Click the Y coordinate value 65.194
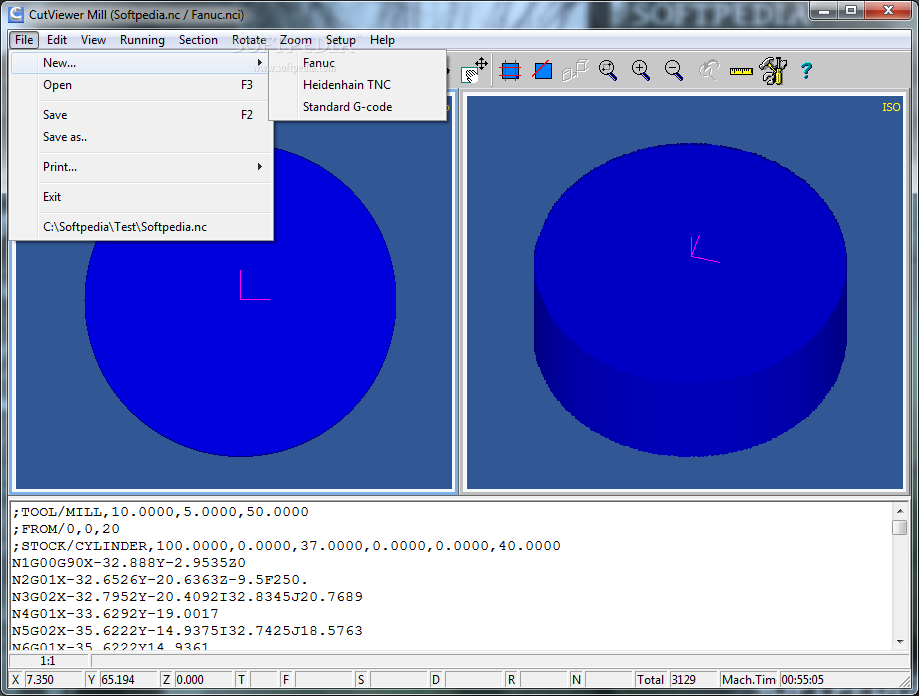 [x=127, y=680]
